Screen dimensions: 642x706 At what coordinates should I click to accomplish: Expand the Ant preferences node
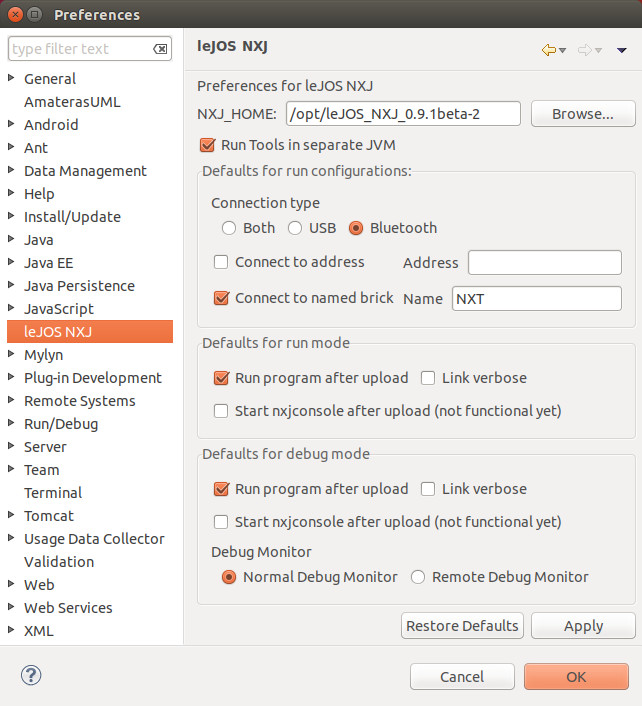click(11, 147)
